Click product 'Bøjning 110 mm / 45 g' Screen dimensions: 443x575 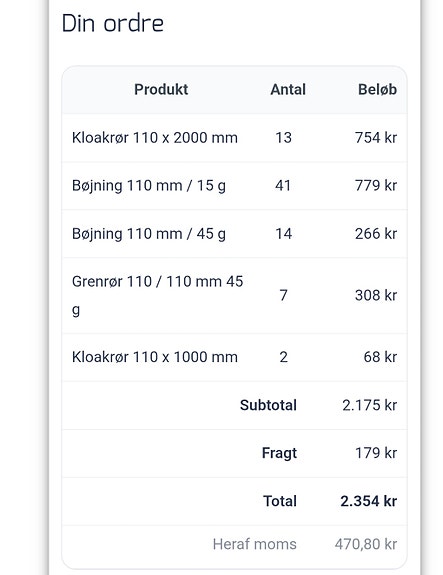point(149,234)
